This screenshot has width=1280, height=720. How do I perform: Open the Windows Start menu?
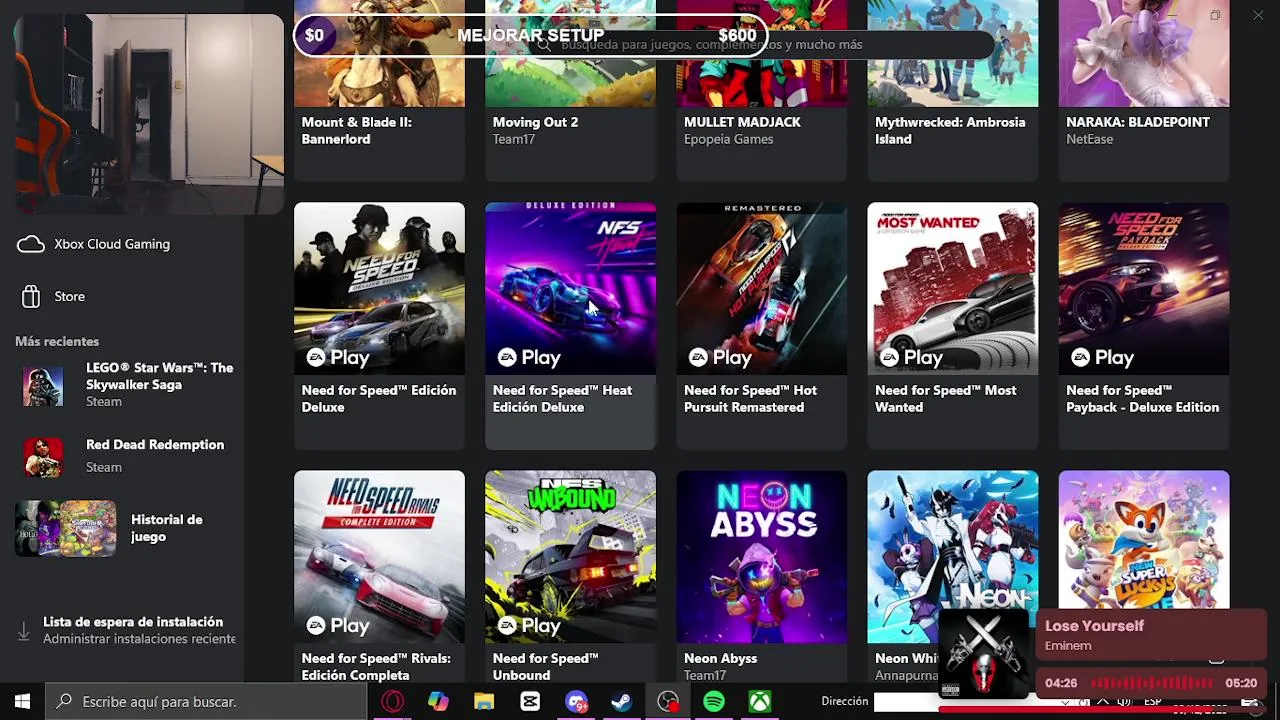(22, 702)
